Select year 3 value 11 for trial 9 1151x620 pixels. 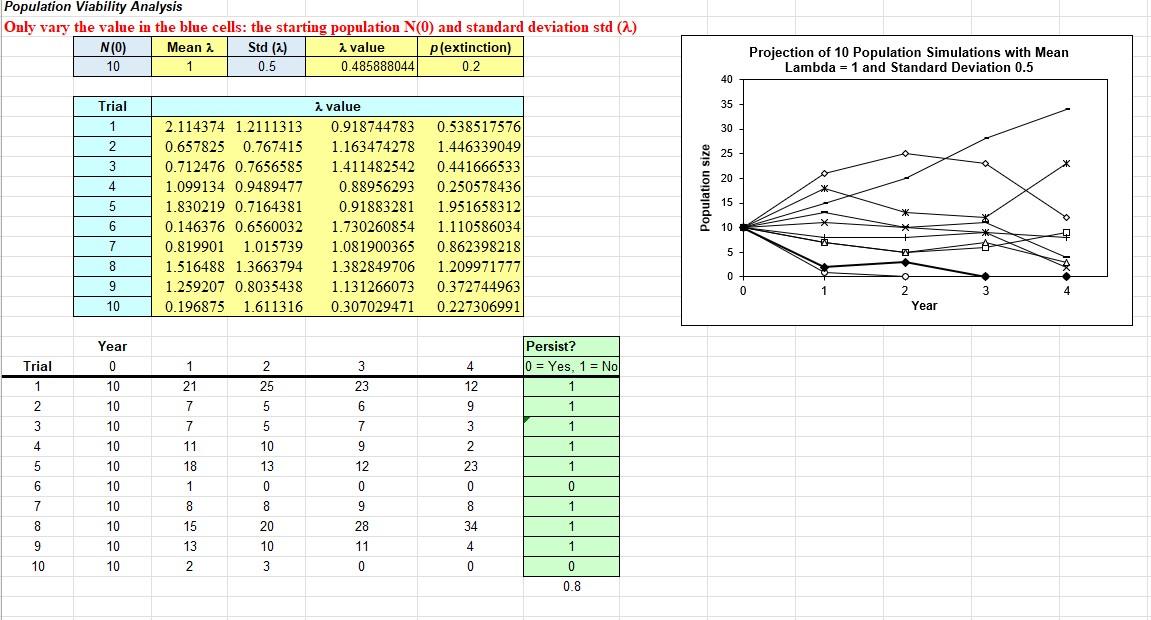361,547
